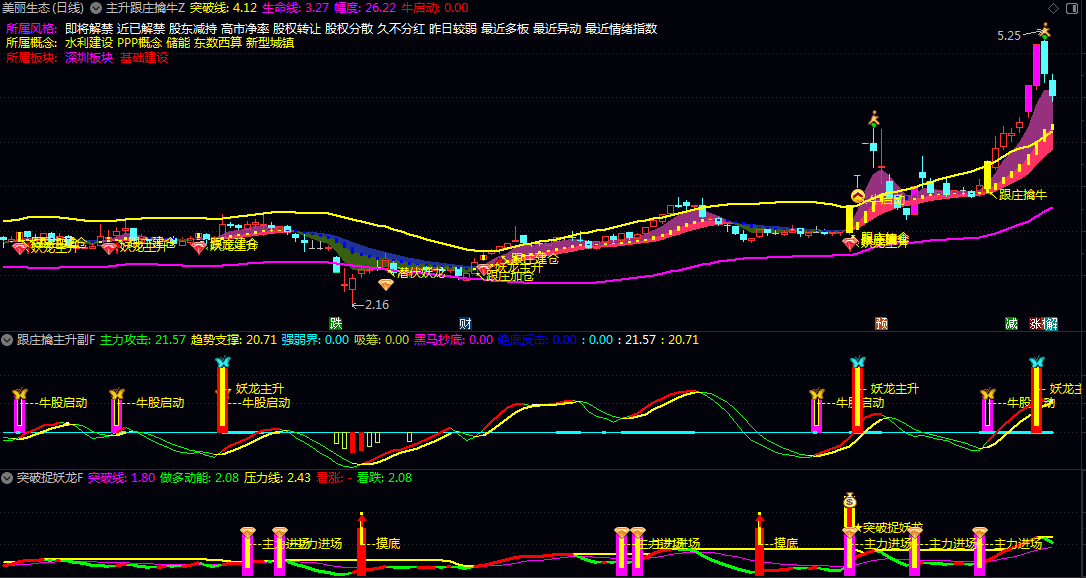
Task: Click the 最近异动 tag
Action: pos(557,29)
